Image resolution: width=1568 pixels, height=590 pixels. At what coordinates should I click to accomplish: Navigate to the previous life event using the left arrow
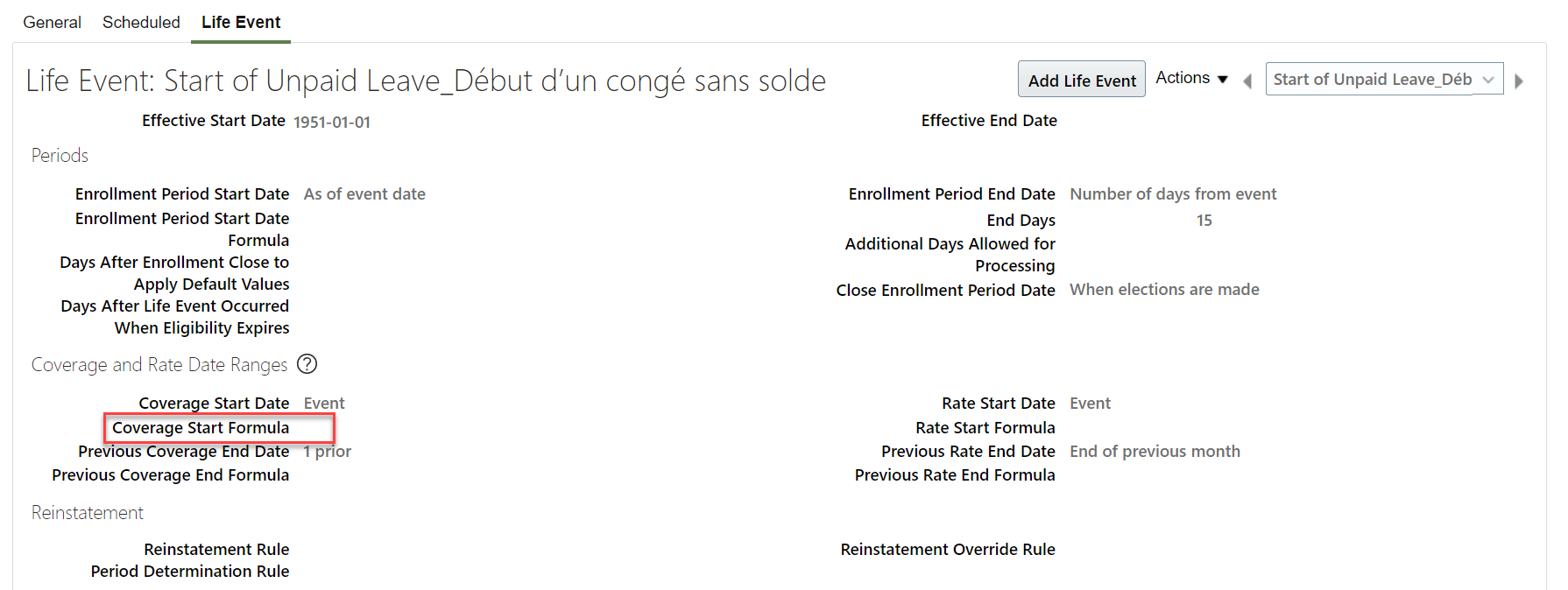coord(1247,80)
